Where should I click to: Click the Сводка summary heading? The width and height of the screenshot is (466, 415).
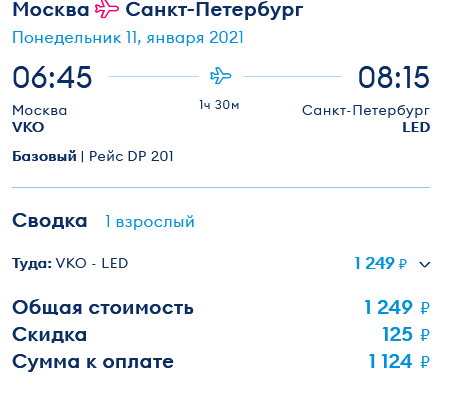tap(50, 221)
